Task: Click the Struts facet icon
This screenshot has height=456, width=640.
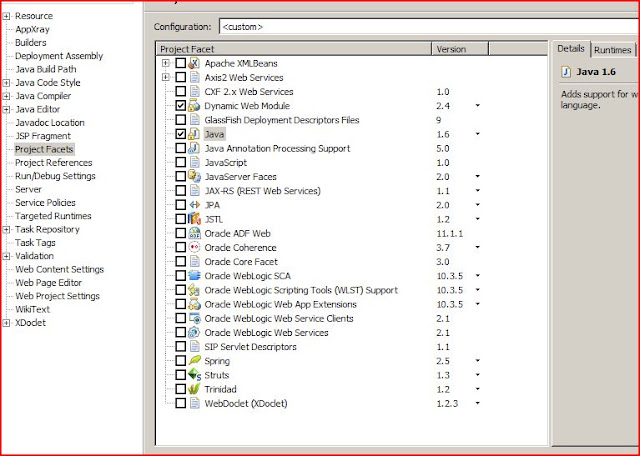Action: pyautogui.click(x=194, y=375)
